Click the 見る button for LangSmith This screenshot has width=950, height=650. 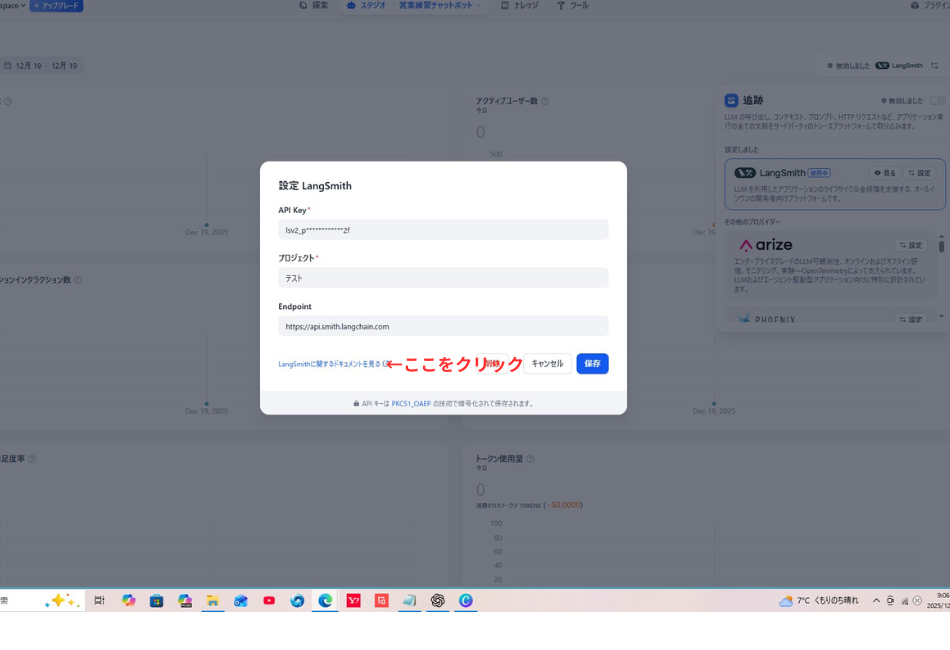coord(886,173)
